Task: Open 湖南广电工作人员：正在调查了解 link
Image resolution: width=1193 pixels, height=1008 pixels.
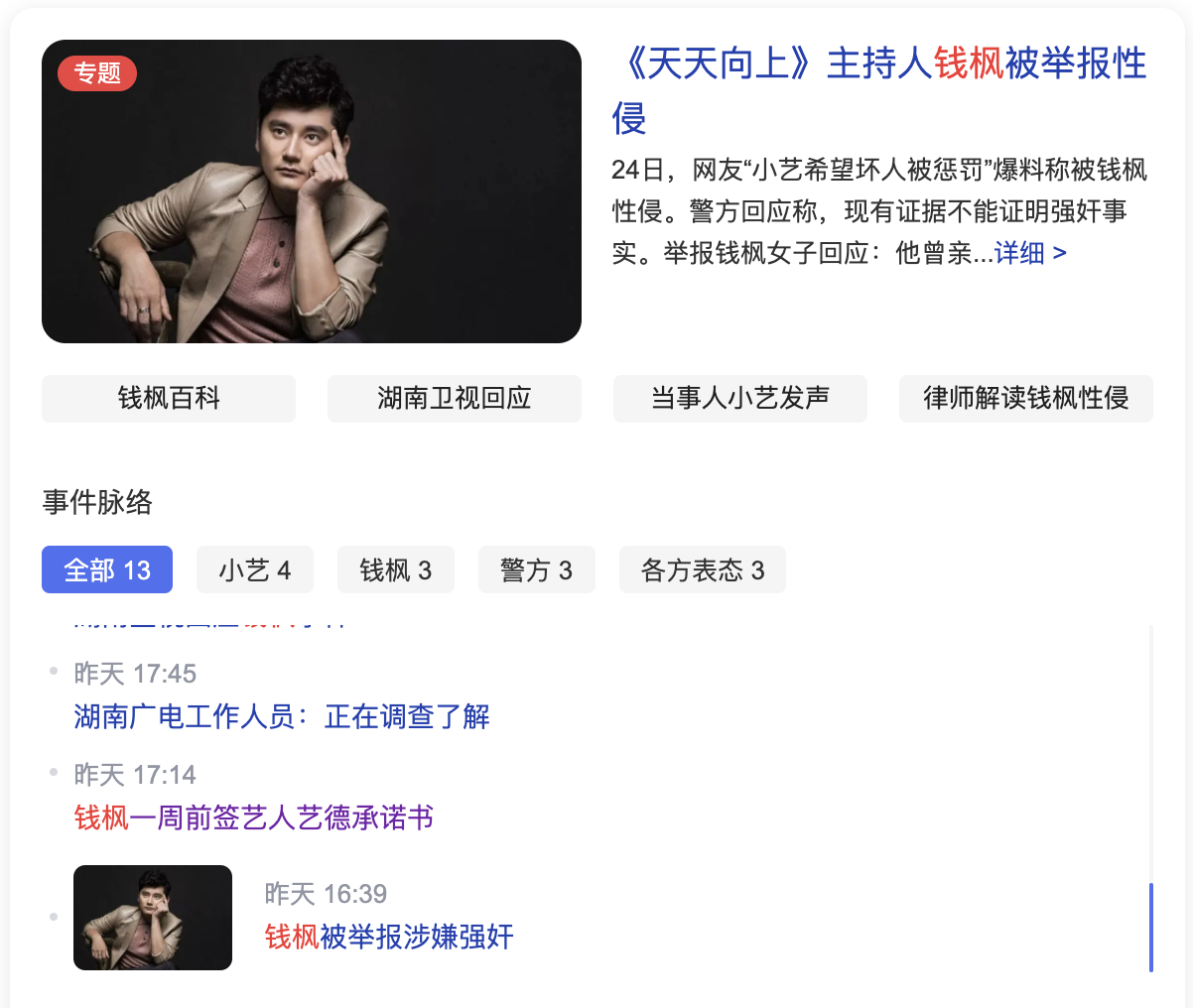Action: pos(282,716)
